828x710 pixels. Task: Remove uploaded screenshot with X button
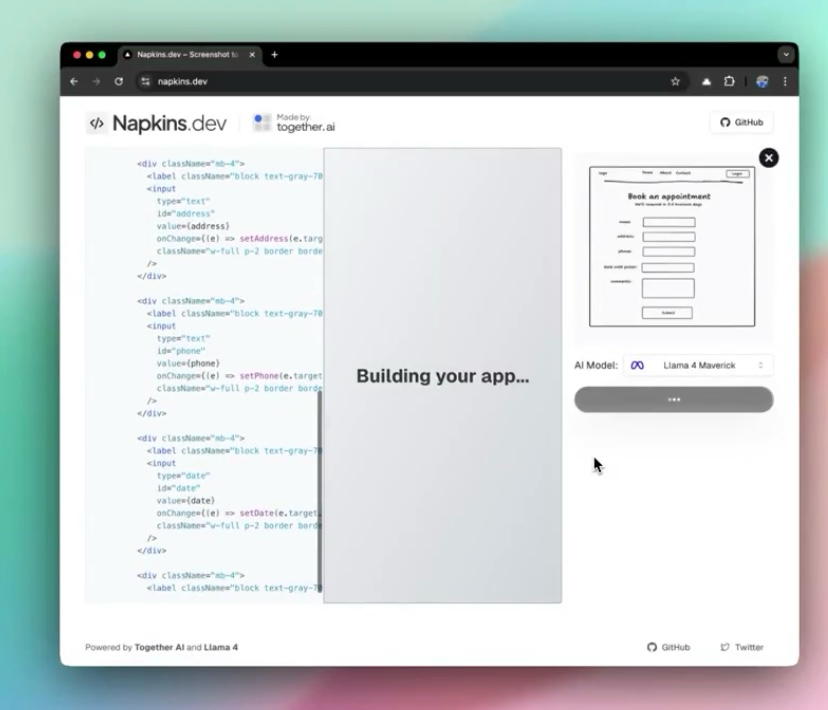pos(769,158)
